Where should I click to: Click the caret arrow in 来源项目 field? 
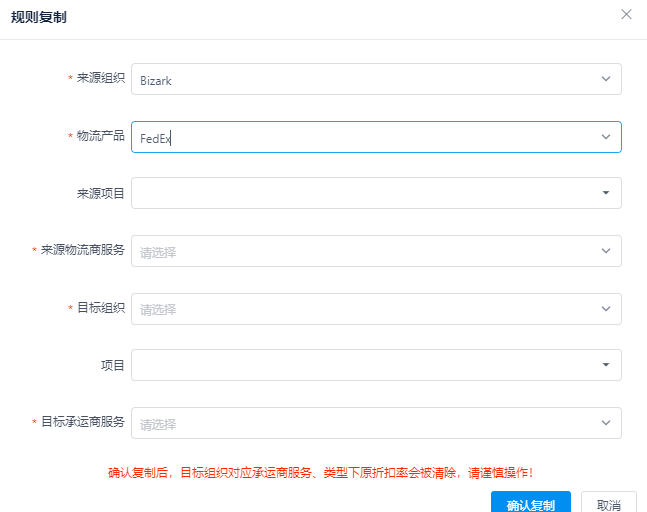606,193
